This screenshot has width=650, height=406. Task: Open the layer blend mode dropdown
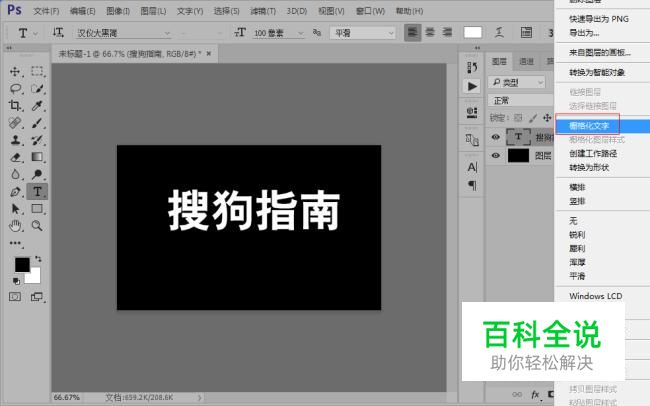point(521,100)
